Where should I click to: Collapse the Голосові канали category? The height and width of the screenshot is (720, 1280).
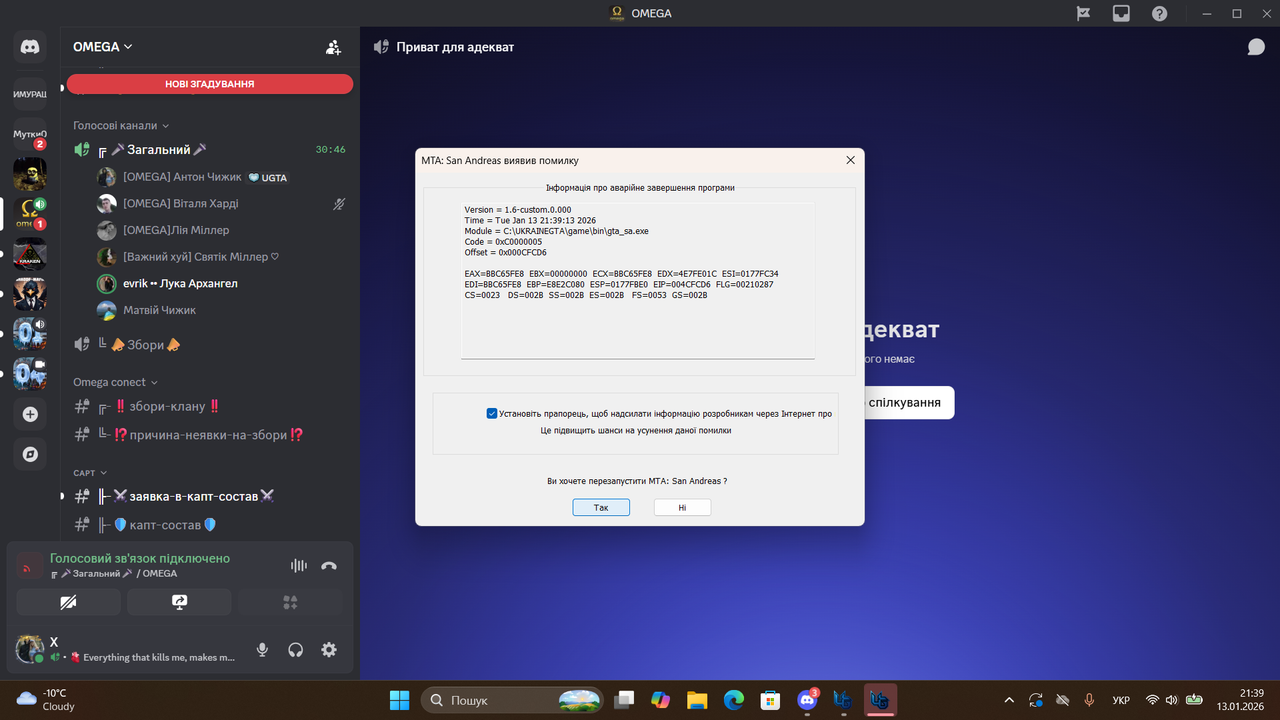[x=121, y=126]
